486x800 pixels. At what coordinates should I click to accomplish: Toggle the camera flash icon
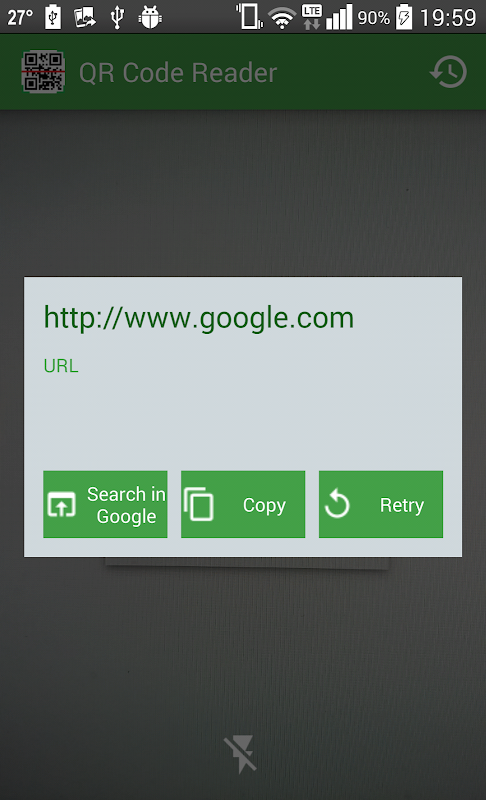[240, 754]
